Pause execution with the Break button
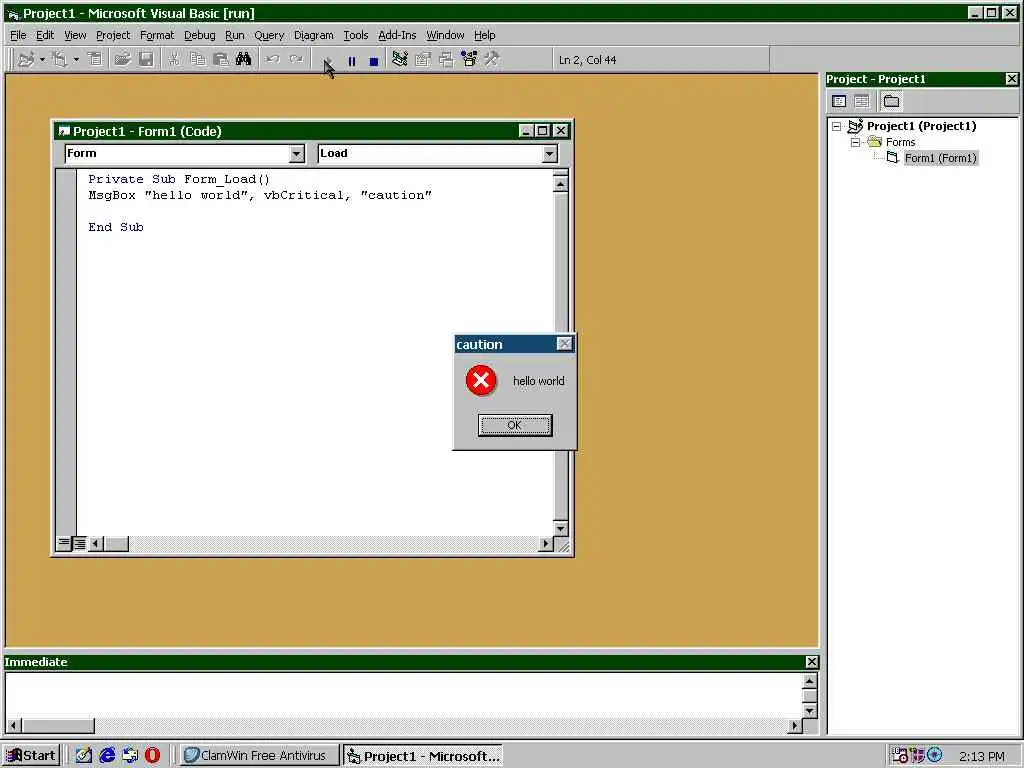The image size is (1024, 768). [x=352, y=61]
